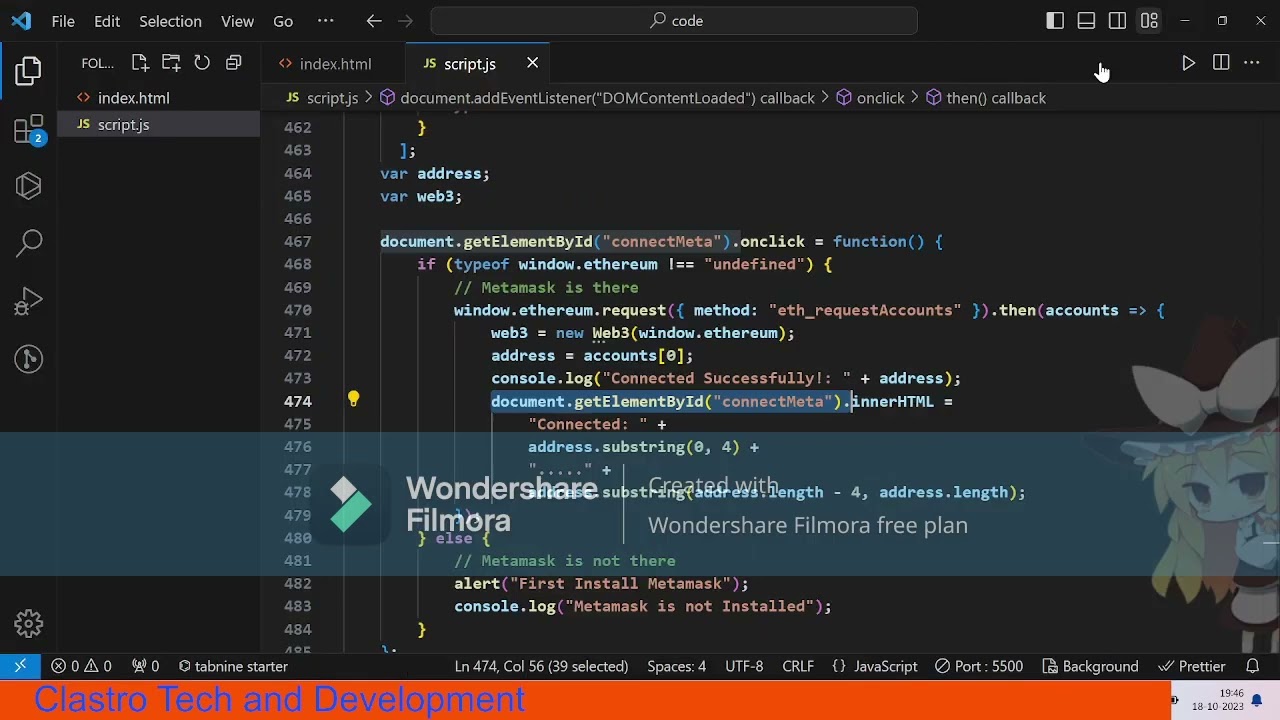1280x720 pixels.
Task: Click the lightbulb code action icon
Action: click(x=353, y=400)
